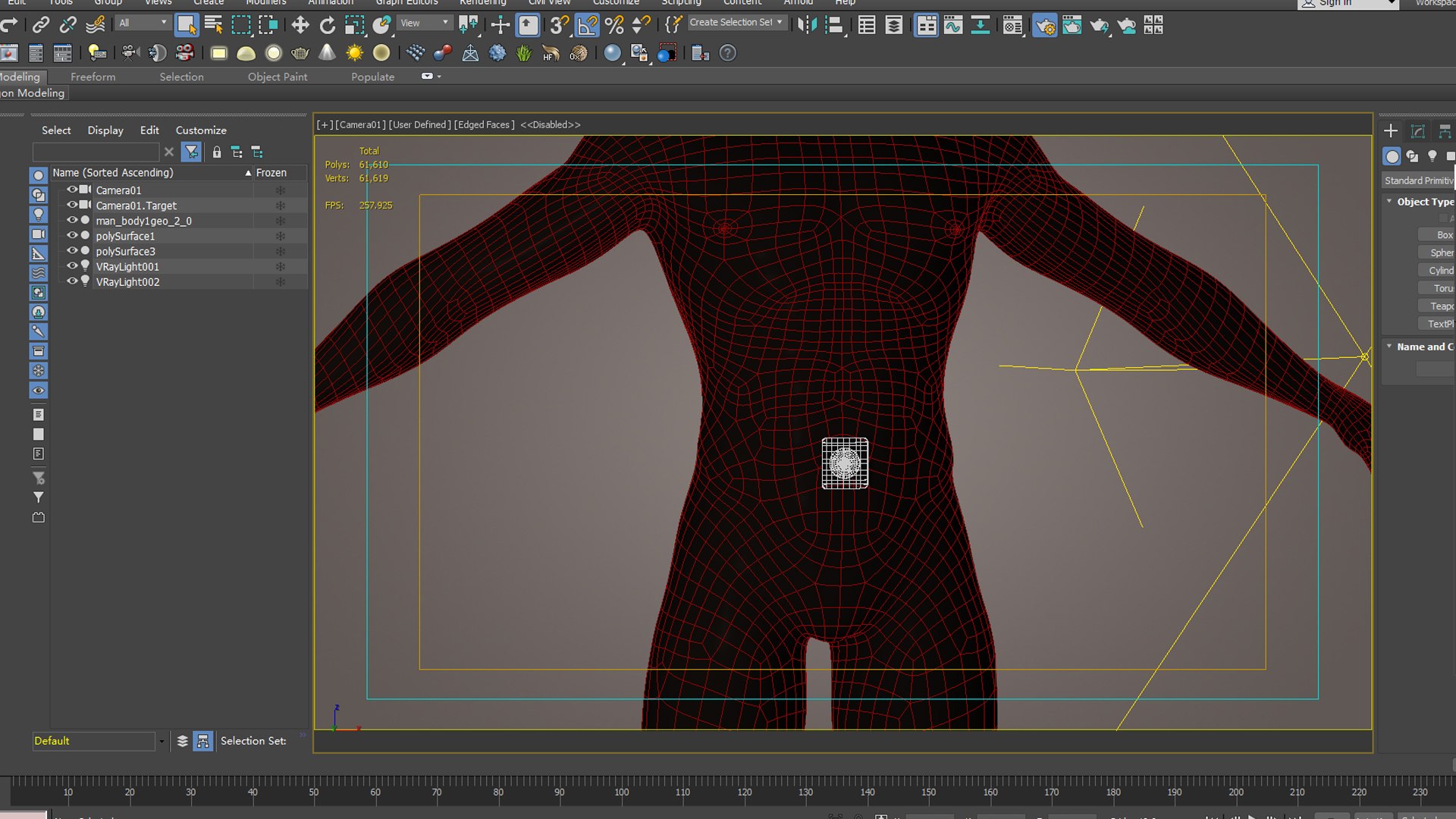Click the Sun light icon
This screenshot has width=1456, height=819.
[x=354, y=53]
